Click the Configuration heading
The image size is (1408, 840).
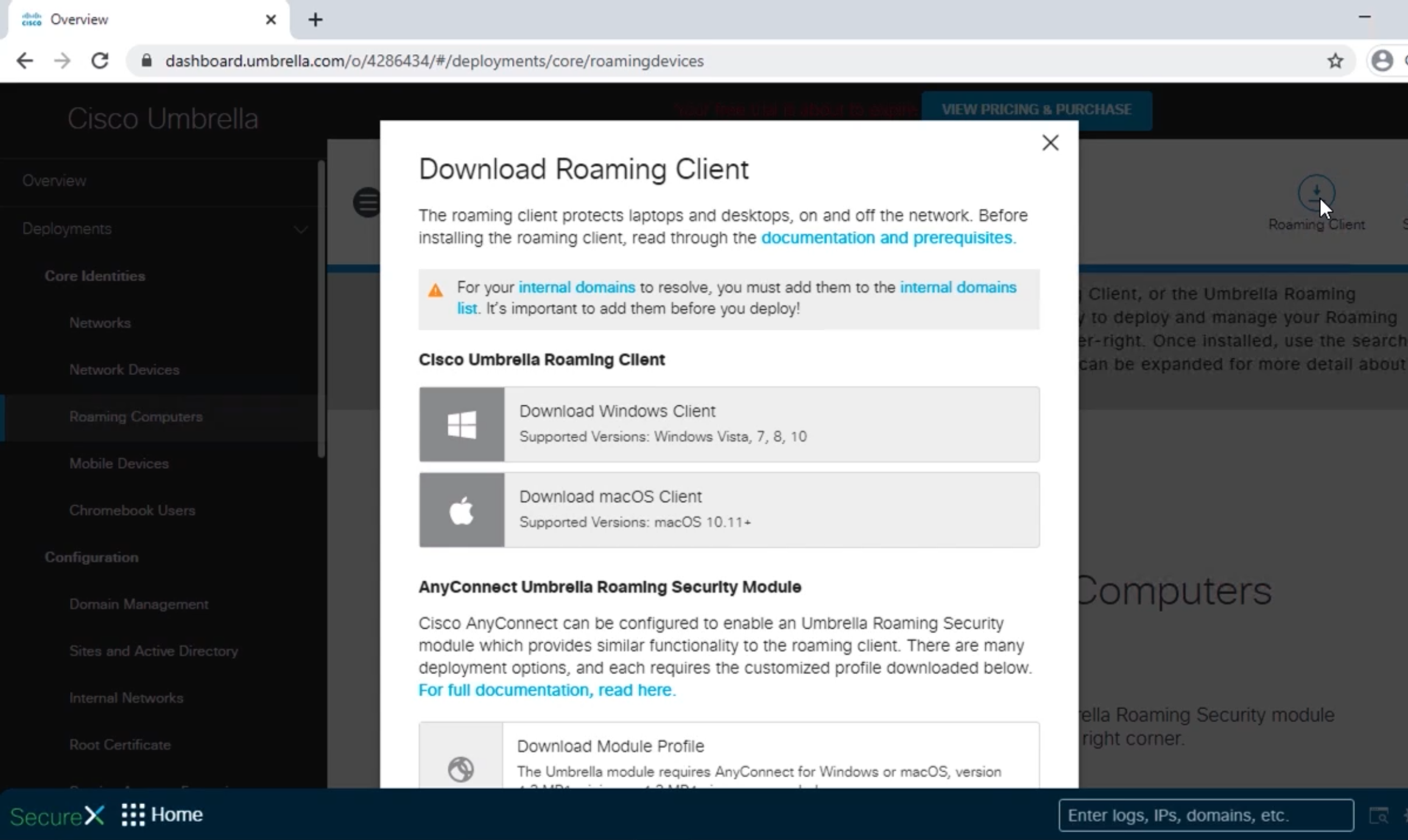click(x=91, y=558)
